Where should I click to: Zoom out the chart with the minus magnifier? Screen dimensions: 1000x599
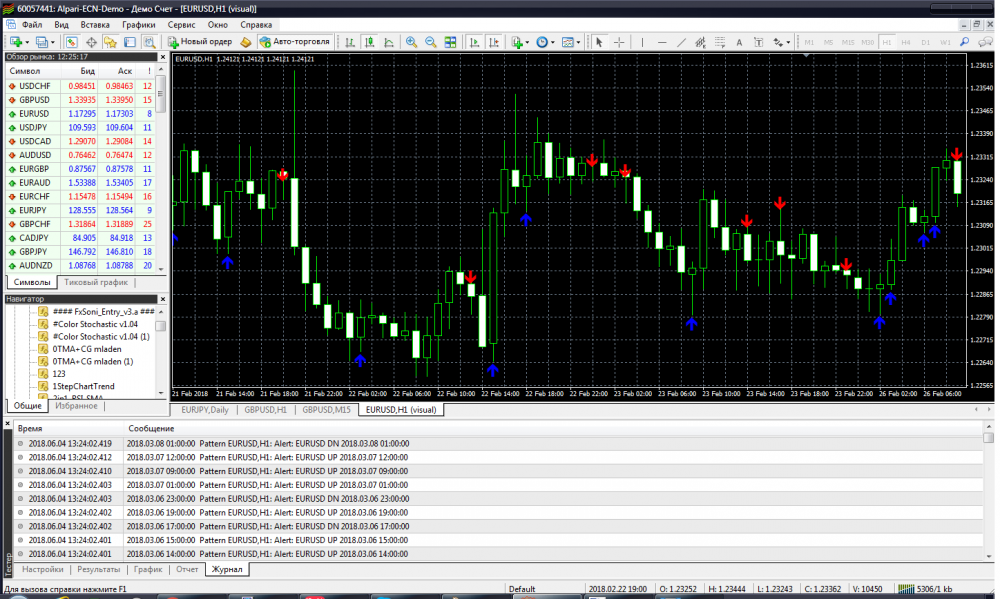click(x=430, y=42)
